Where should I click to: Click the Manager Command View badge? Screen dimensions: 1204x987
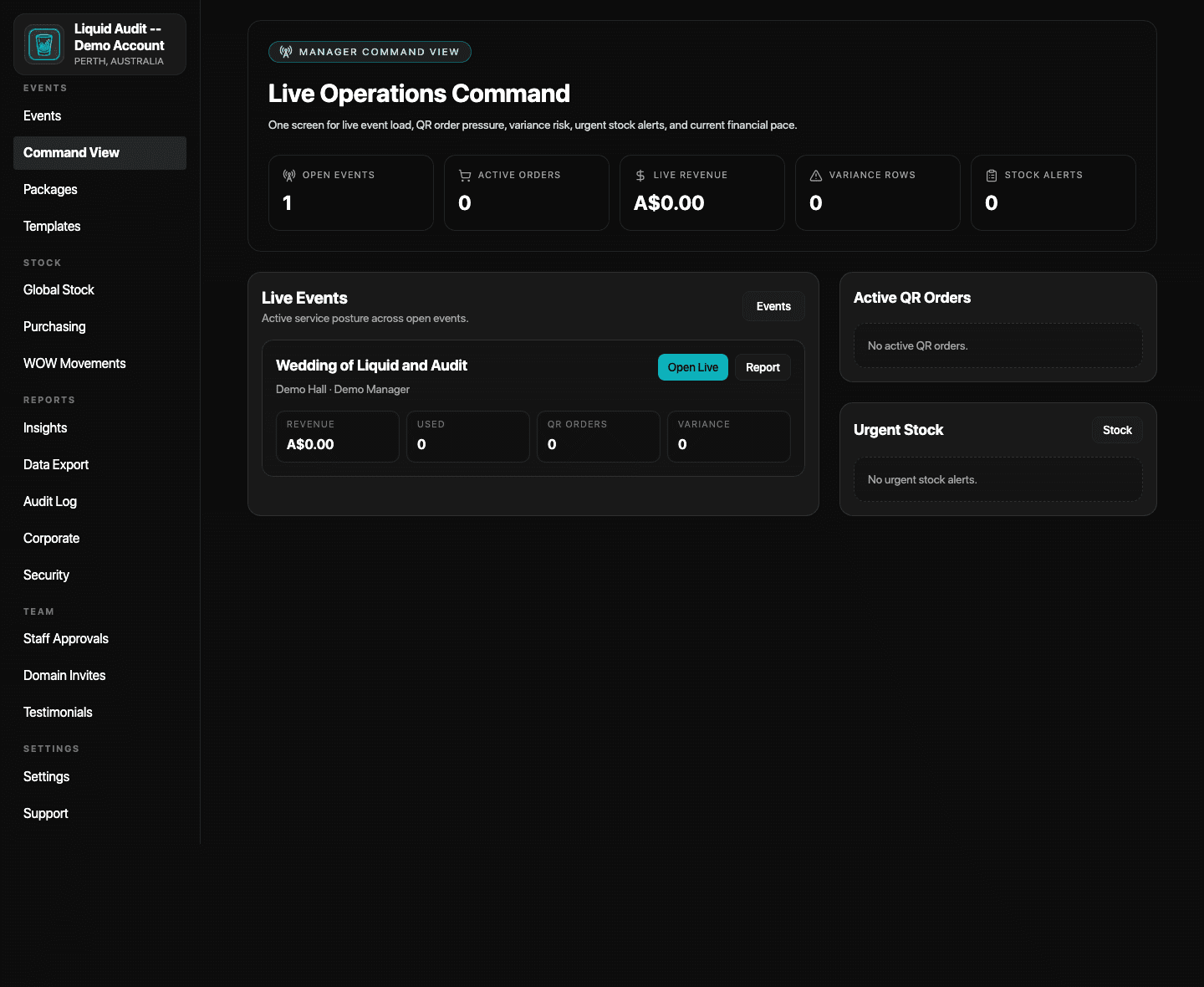(x=370, y=52)
